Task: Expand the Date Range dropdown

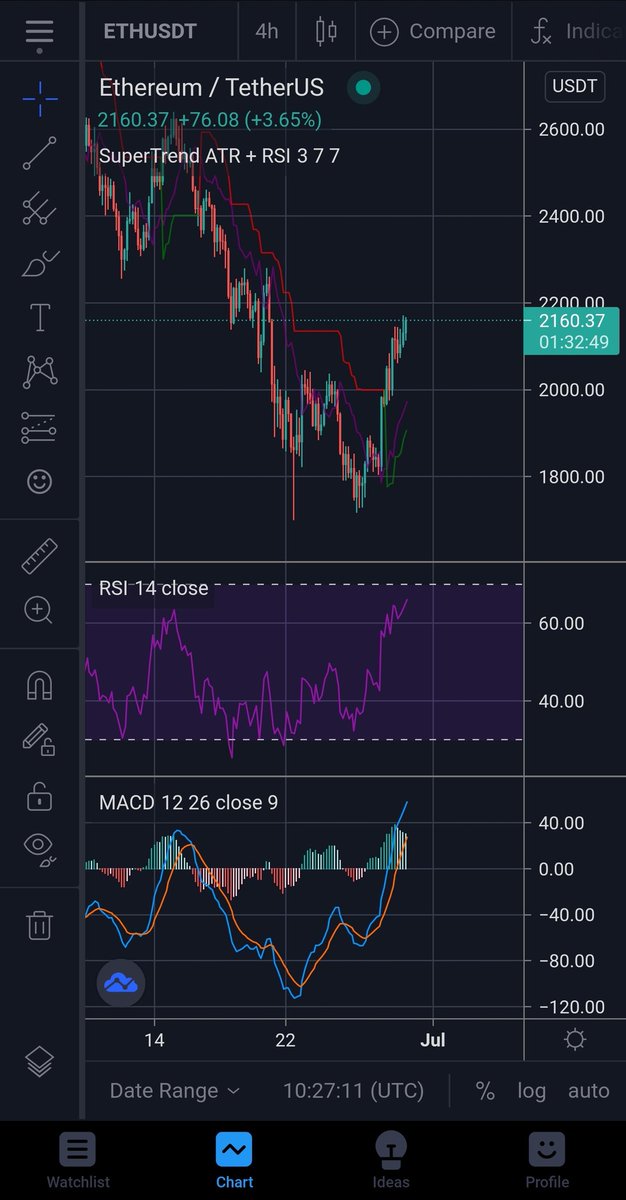Action: coord(175,1090)
